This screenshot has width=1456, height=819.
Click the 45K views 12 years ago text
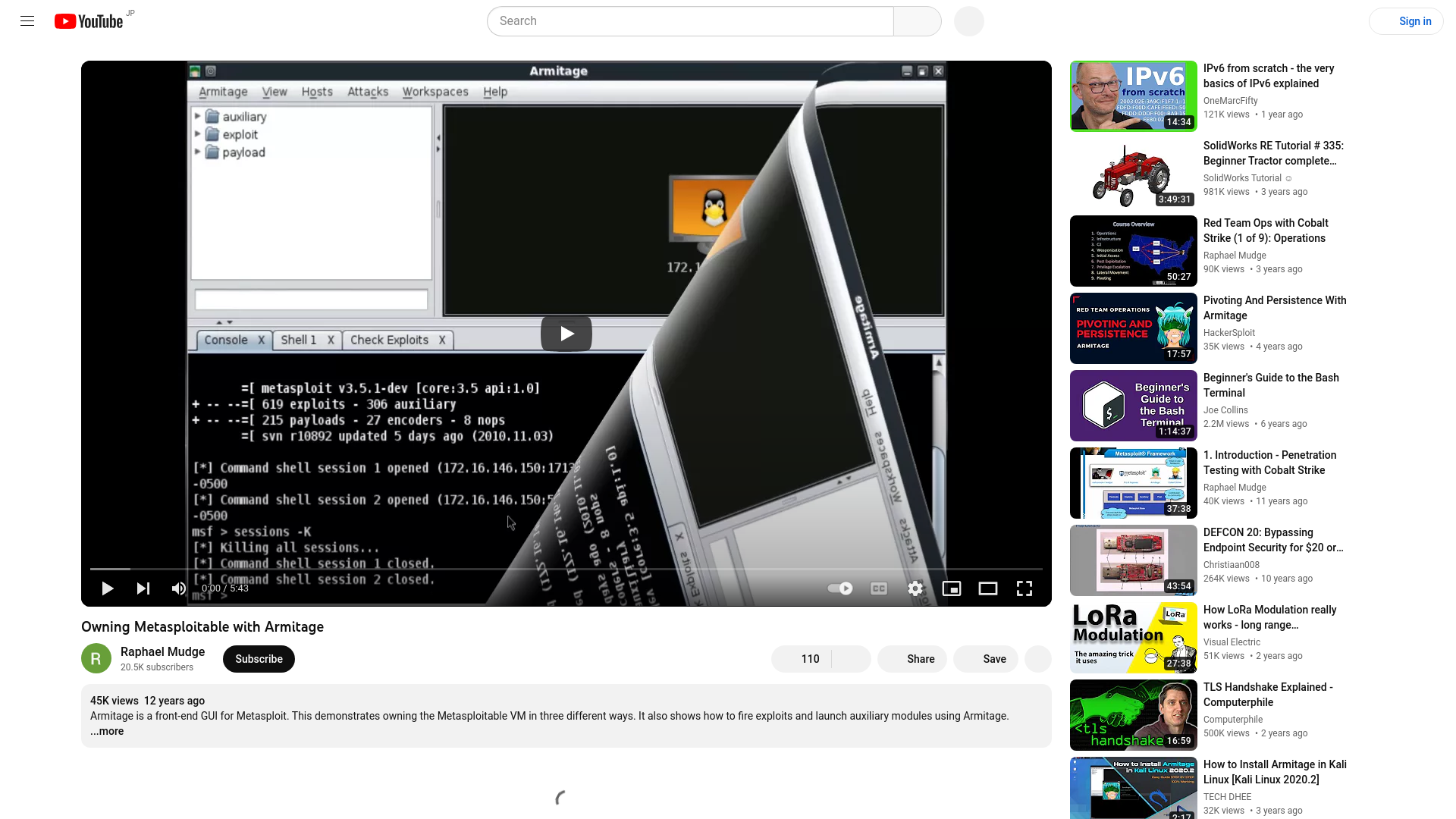pos(147,701)
